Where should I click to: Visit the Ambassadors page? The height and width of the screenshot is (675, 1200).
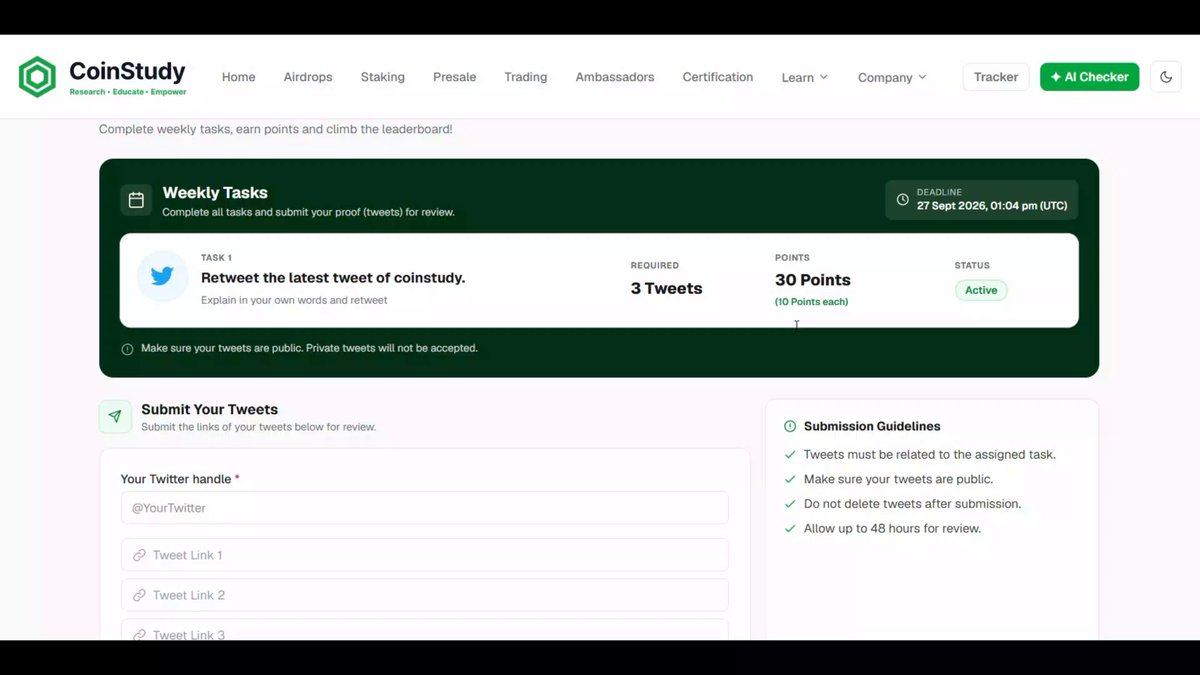coord(615,77)
